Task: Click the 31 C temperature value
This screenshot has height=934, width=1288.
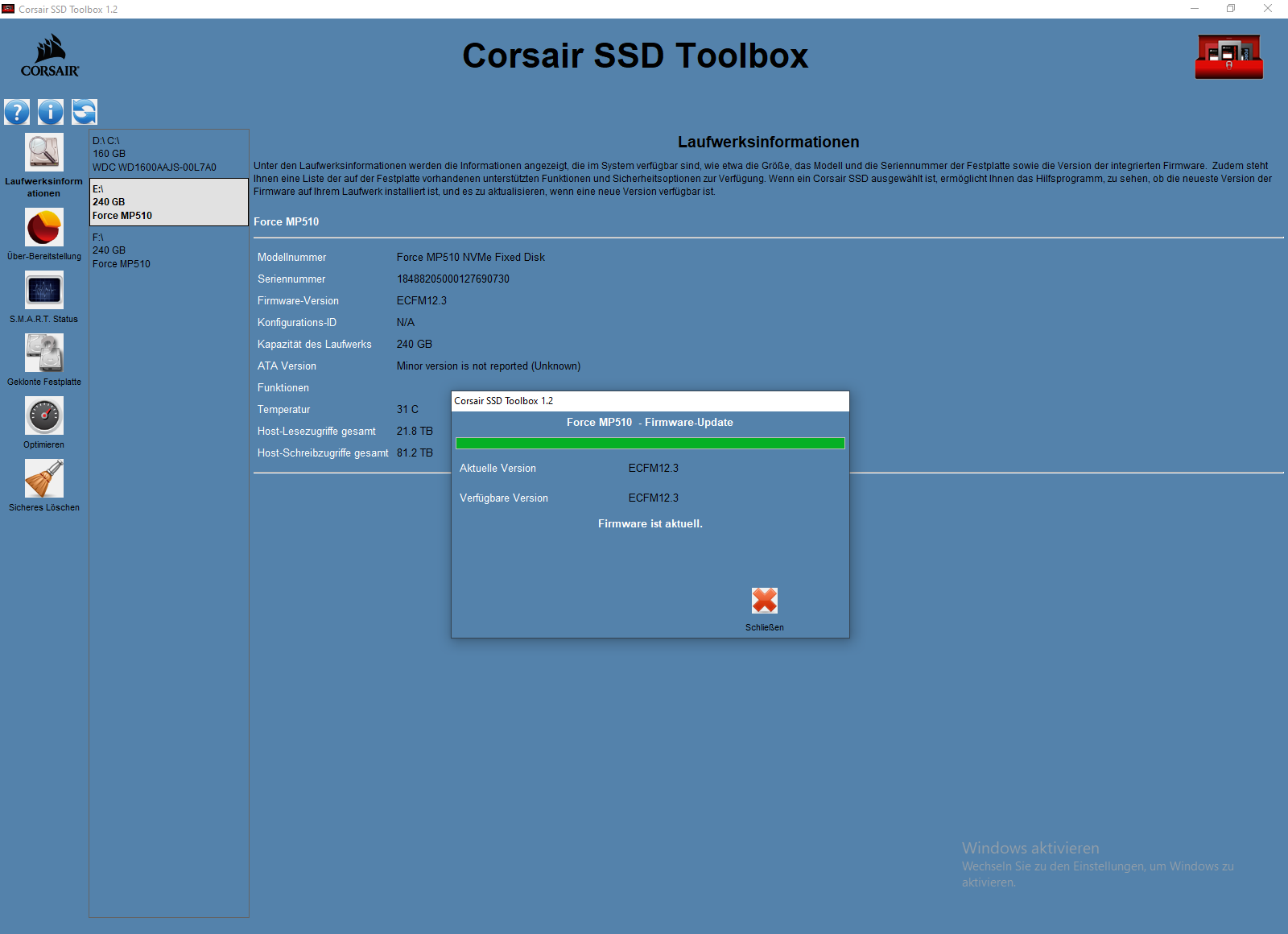Action: (x=407, y=410)
